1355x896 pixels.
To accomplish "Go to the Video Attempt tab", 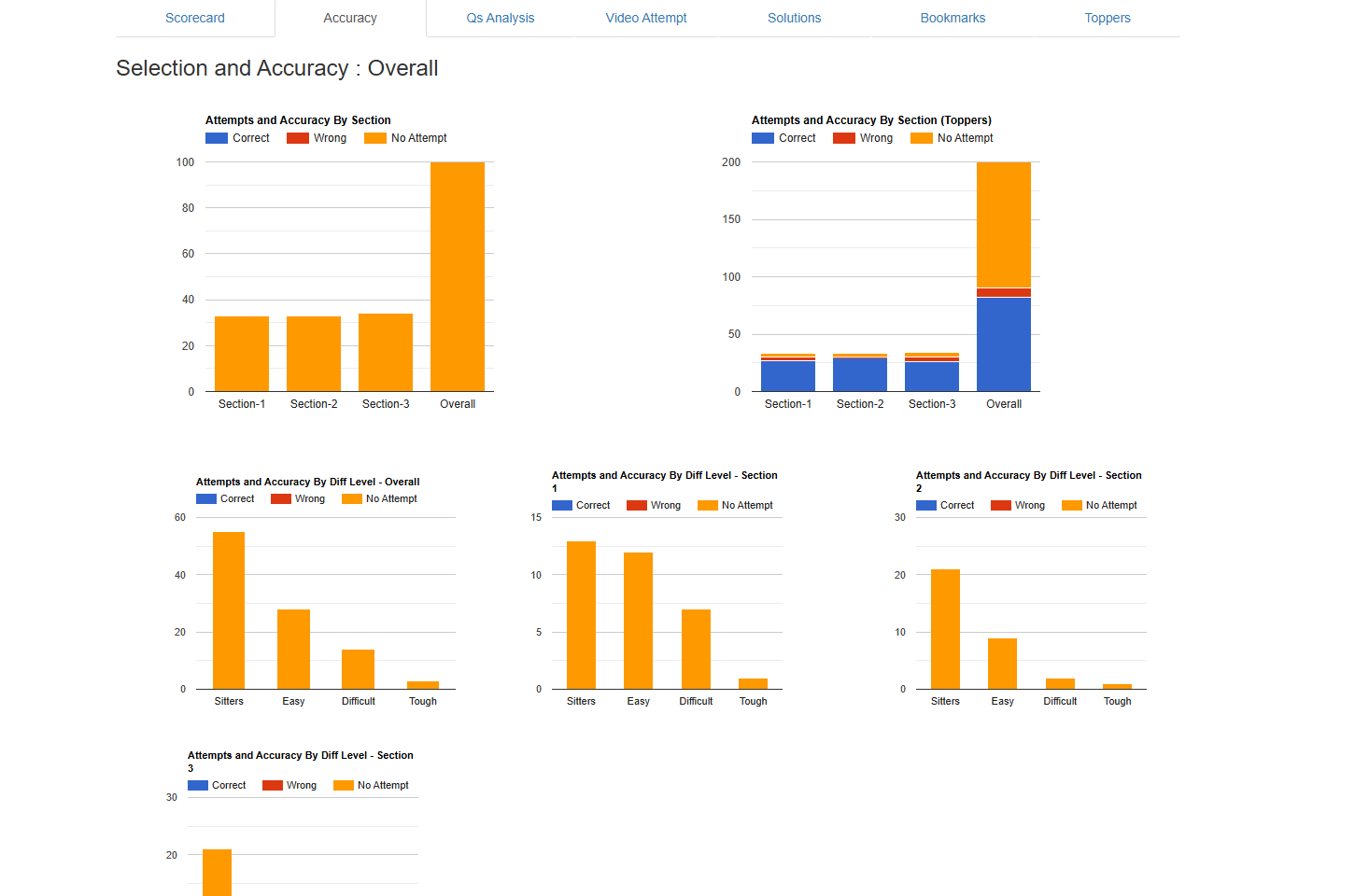I will coord(645,18).
